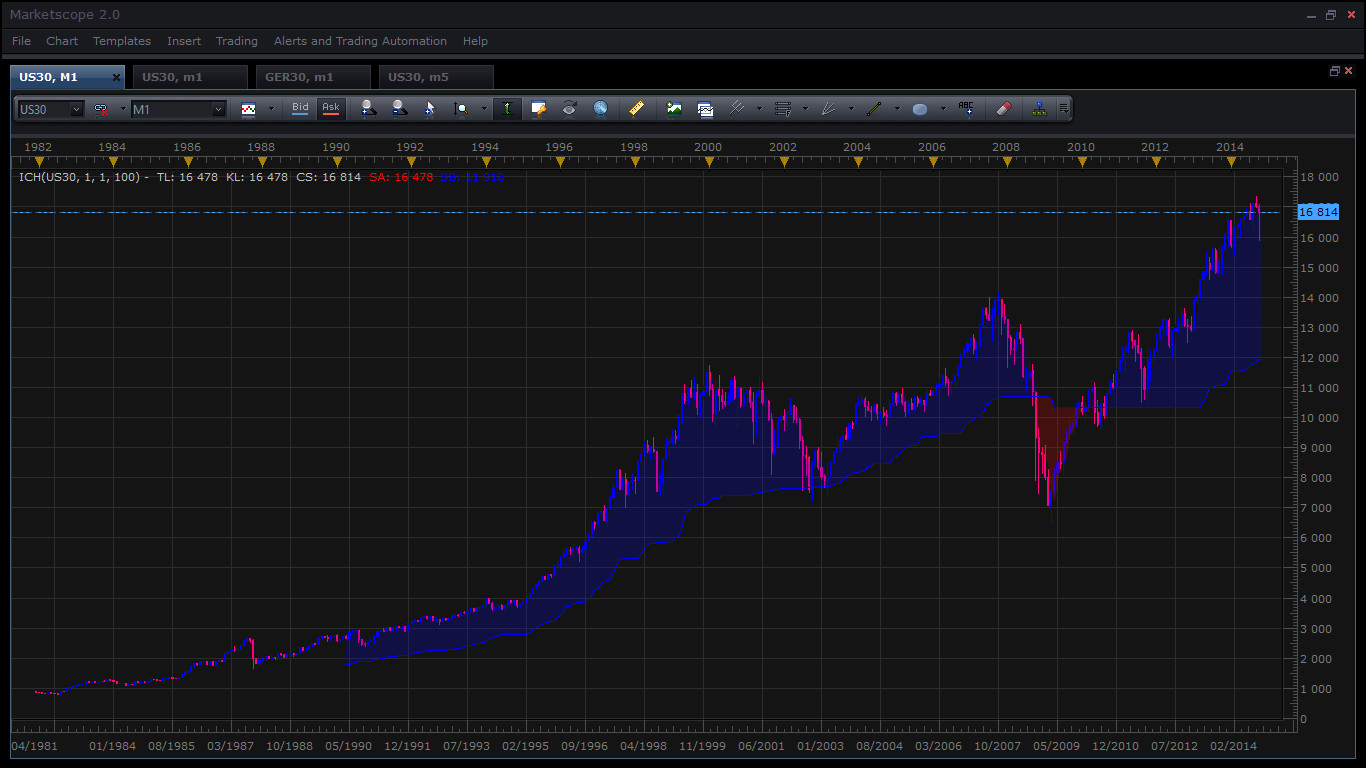Click the vertical zoom magnifier icon
Viewport: 1366px width, 768px height.
tap(461, 109)
